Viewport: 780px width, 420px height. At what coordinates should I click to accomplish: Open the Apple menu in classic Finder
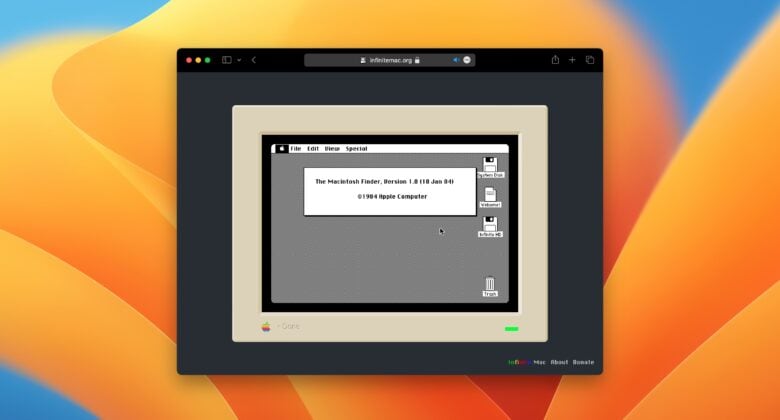click(x=282, y=149)
